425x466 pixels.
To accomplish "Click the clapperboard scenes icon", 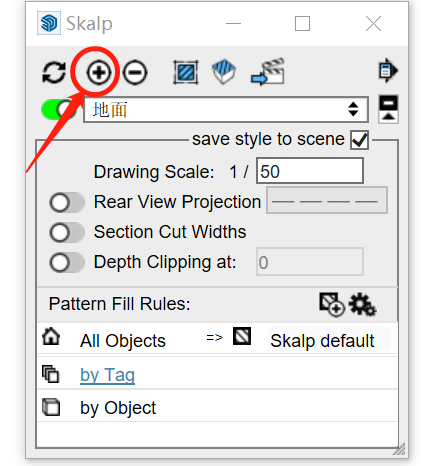I will [268, 71].
